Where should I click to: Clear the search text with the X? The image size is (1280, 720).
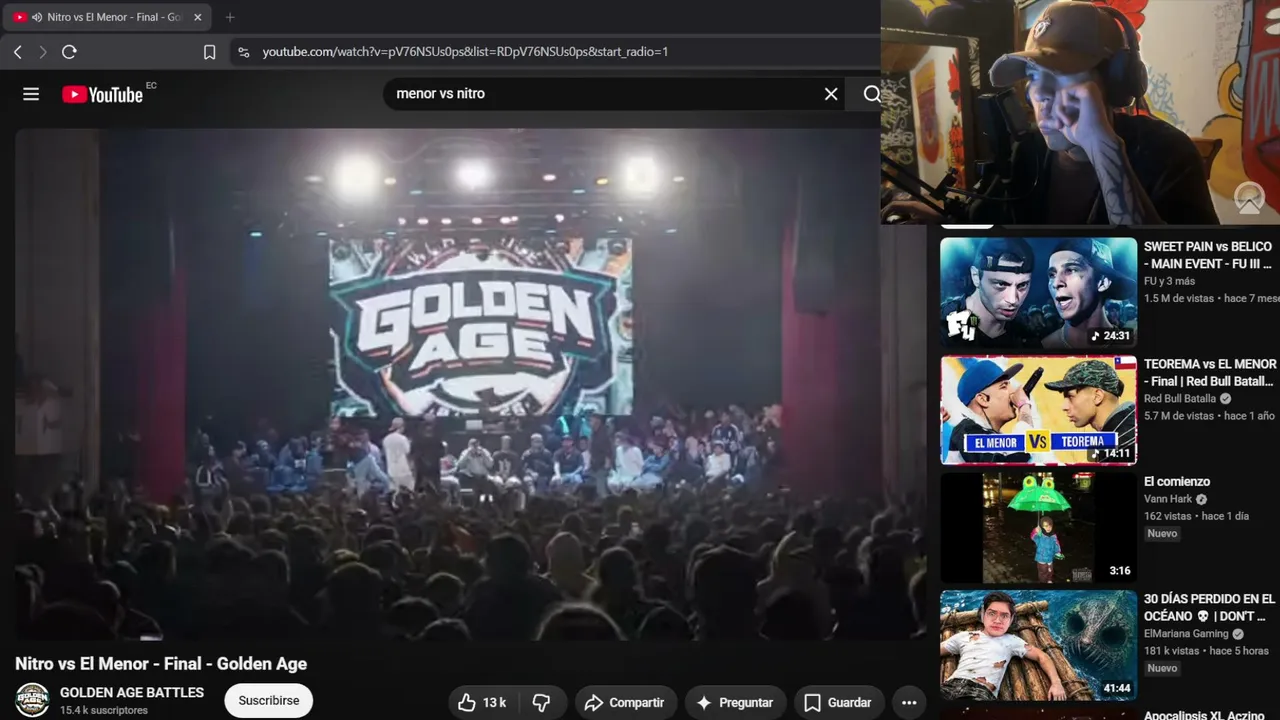[831, 94]
